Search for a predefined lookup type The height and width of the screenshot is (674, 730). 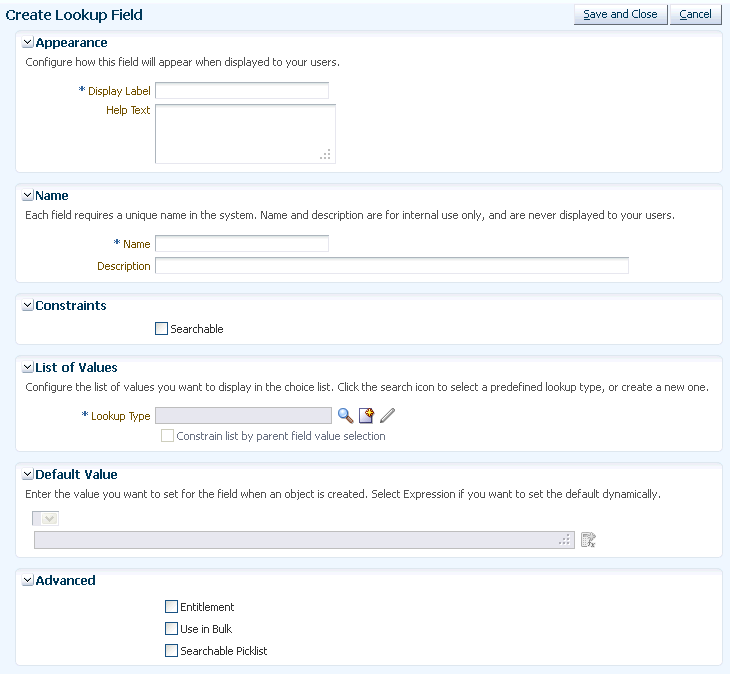(x=345, y=416)
